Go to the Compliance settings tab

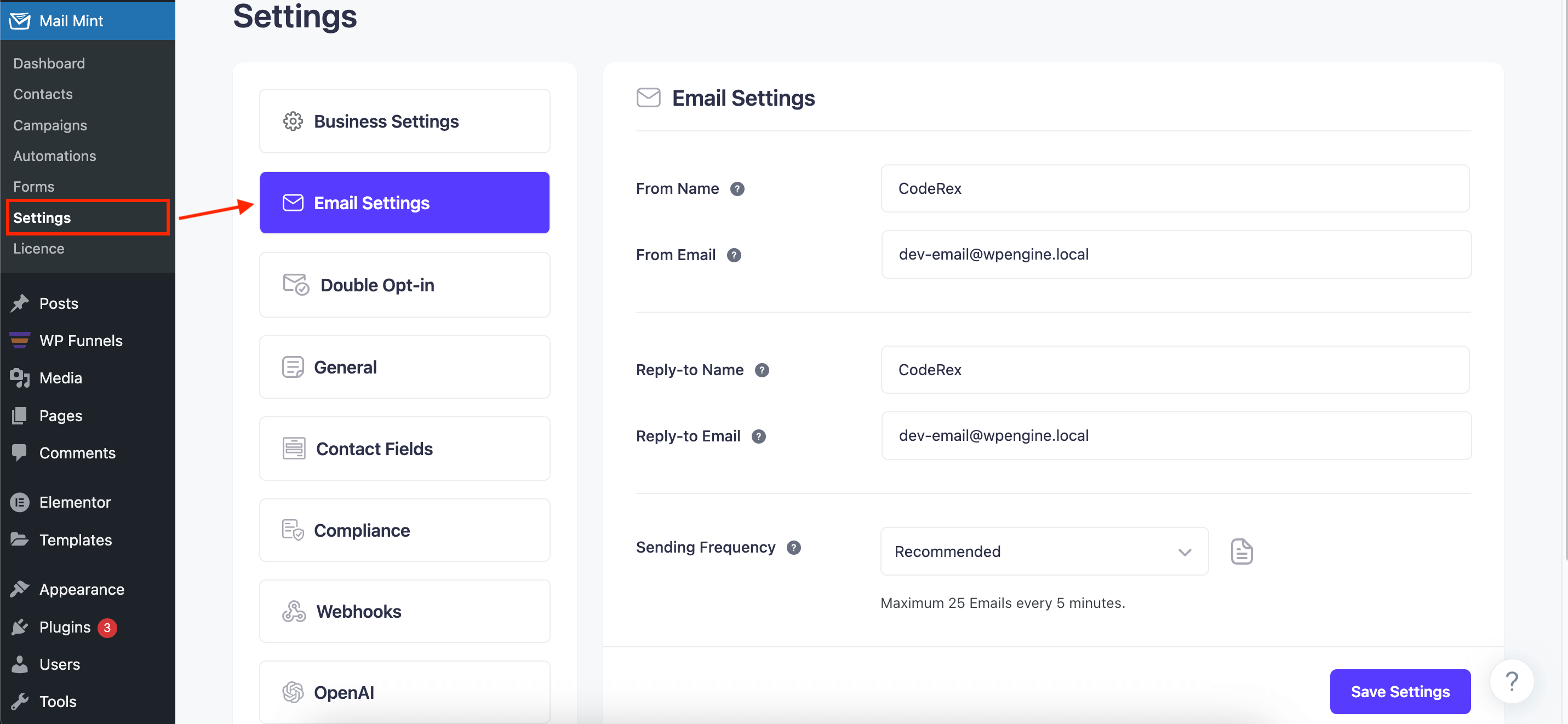click(405, 531)
